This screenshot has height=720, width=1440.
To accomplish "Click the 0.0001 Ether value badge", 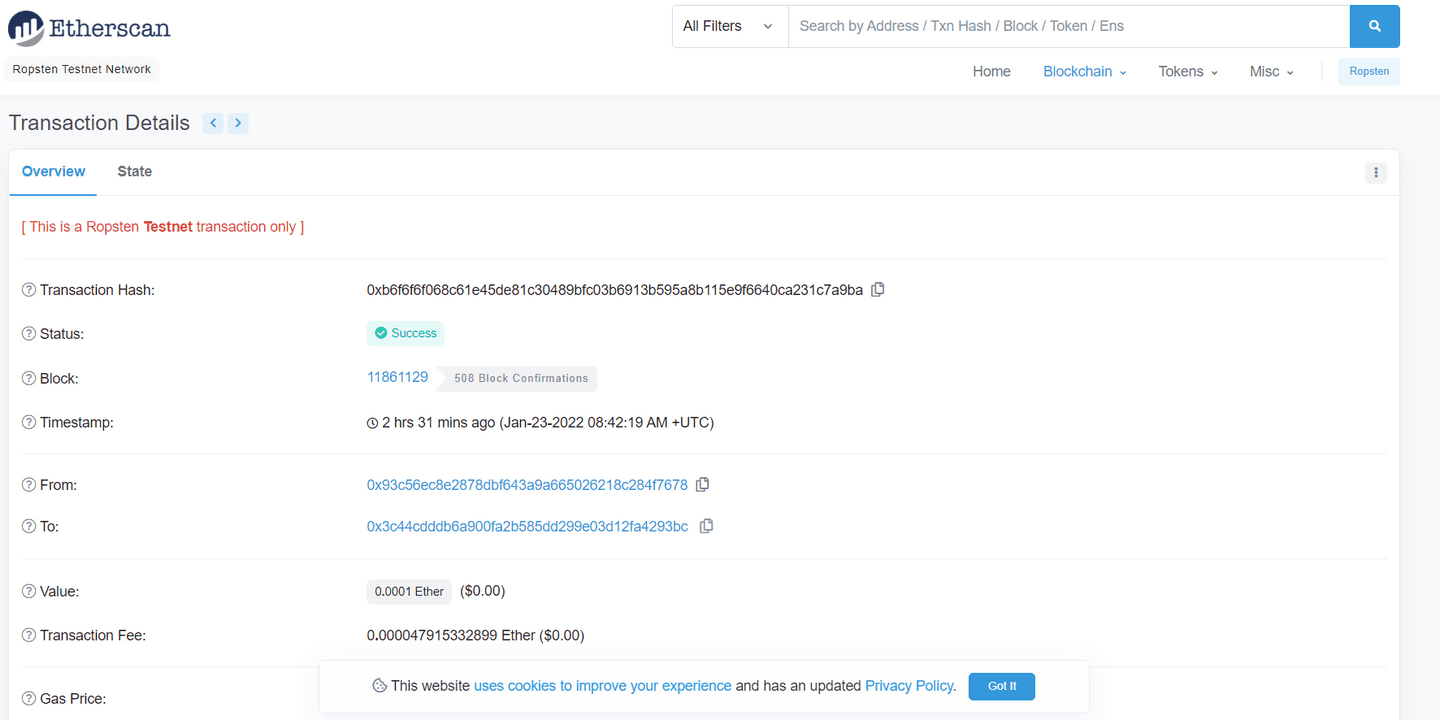I will [x=409, y=592].
